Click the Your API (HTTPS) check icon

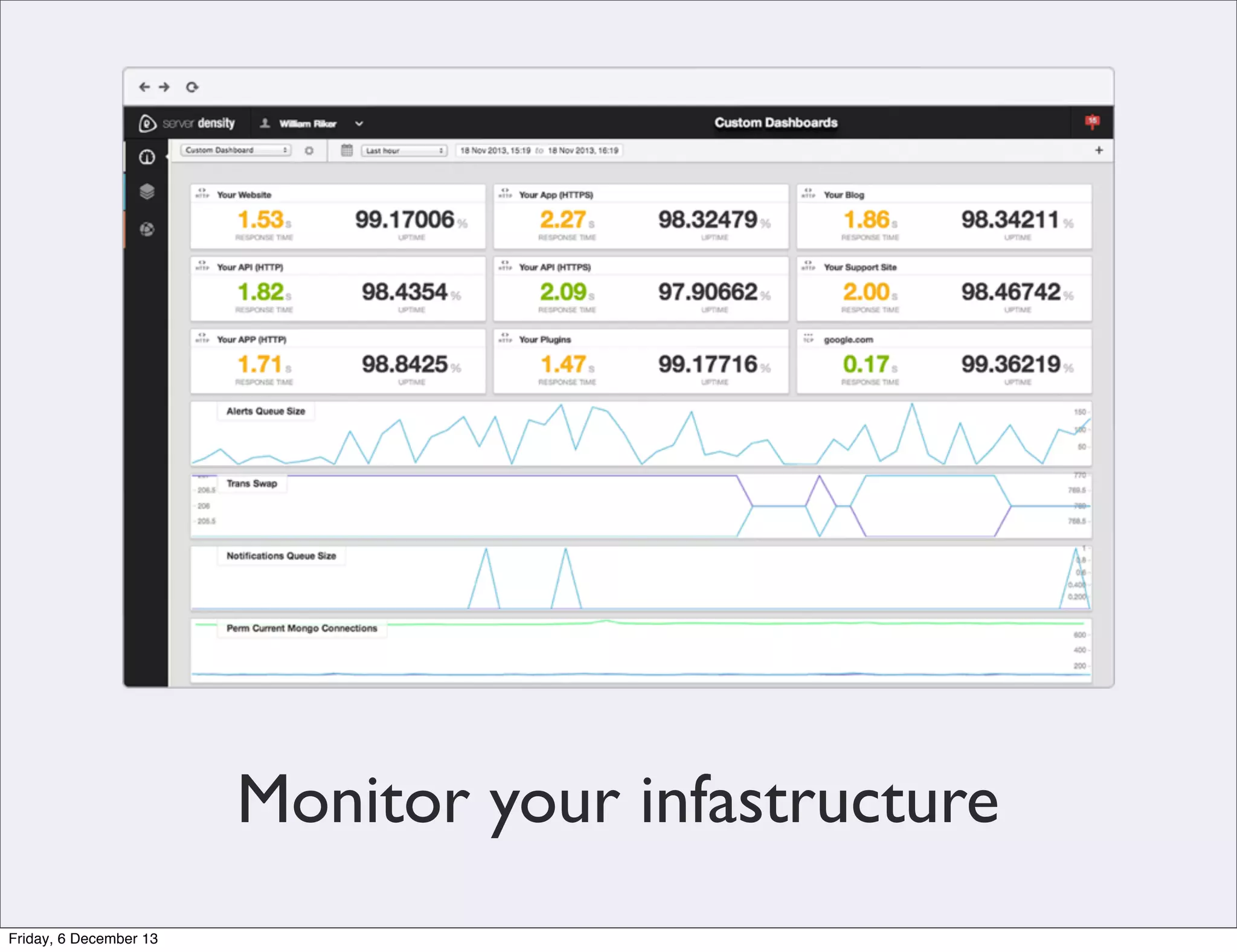506,266
